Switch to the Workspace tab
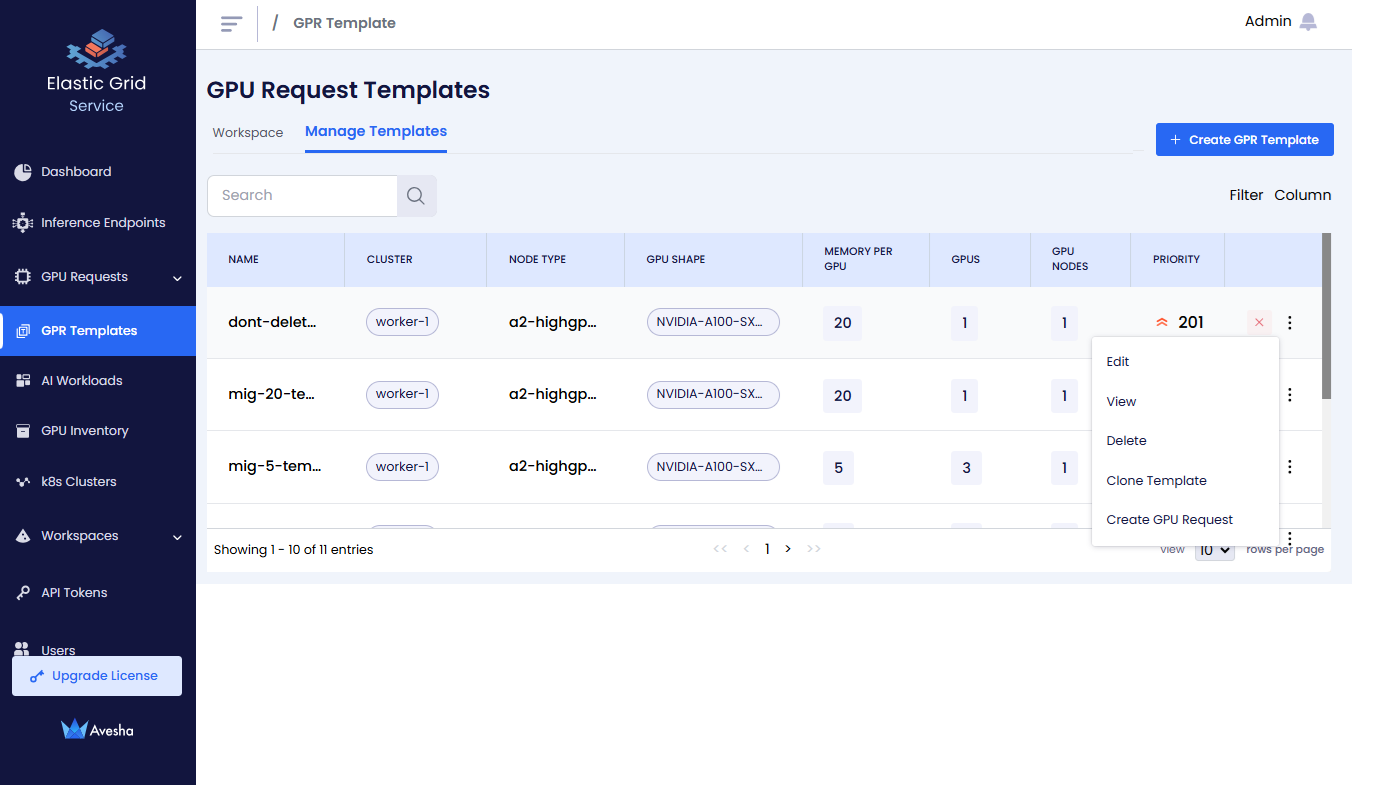1375x786 pixels. pos(248,133)
